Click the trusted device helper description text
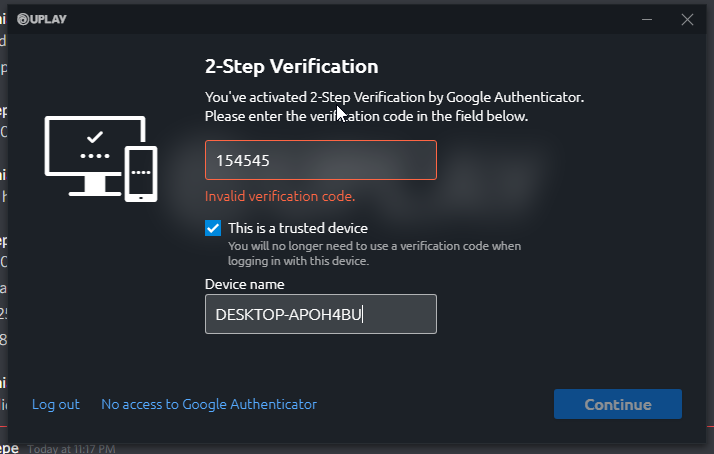Viewport: 714px width, 454px height. click(374, 253)
